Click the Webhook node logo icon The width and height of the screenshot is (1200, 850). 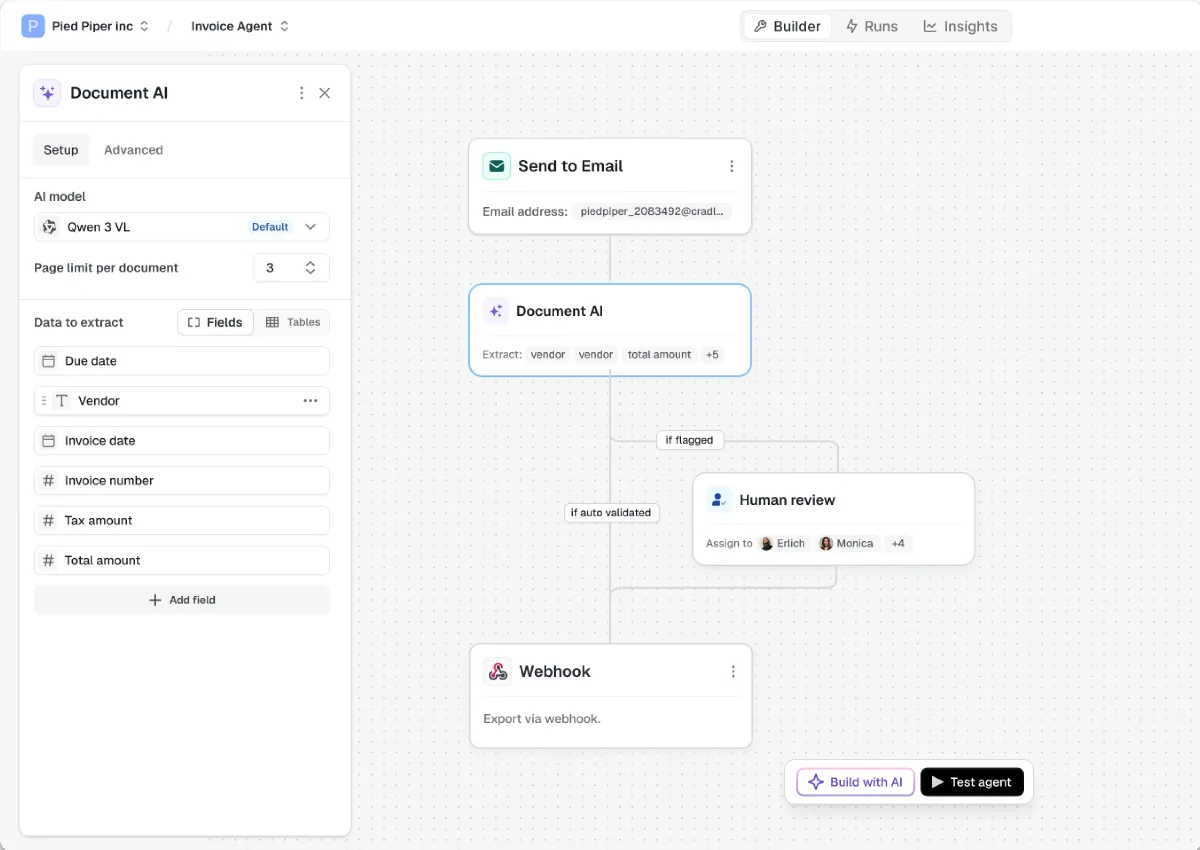pos(498,671)
